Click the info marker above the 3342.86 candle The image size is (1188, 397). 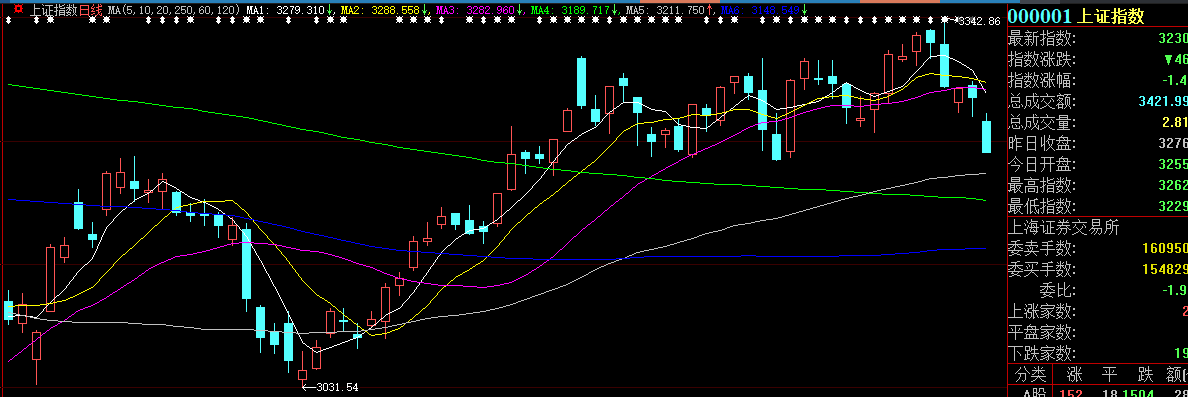[x=944, y=20]
